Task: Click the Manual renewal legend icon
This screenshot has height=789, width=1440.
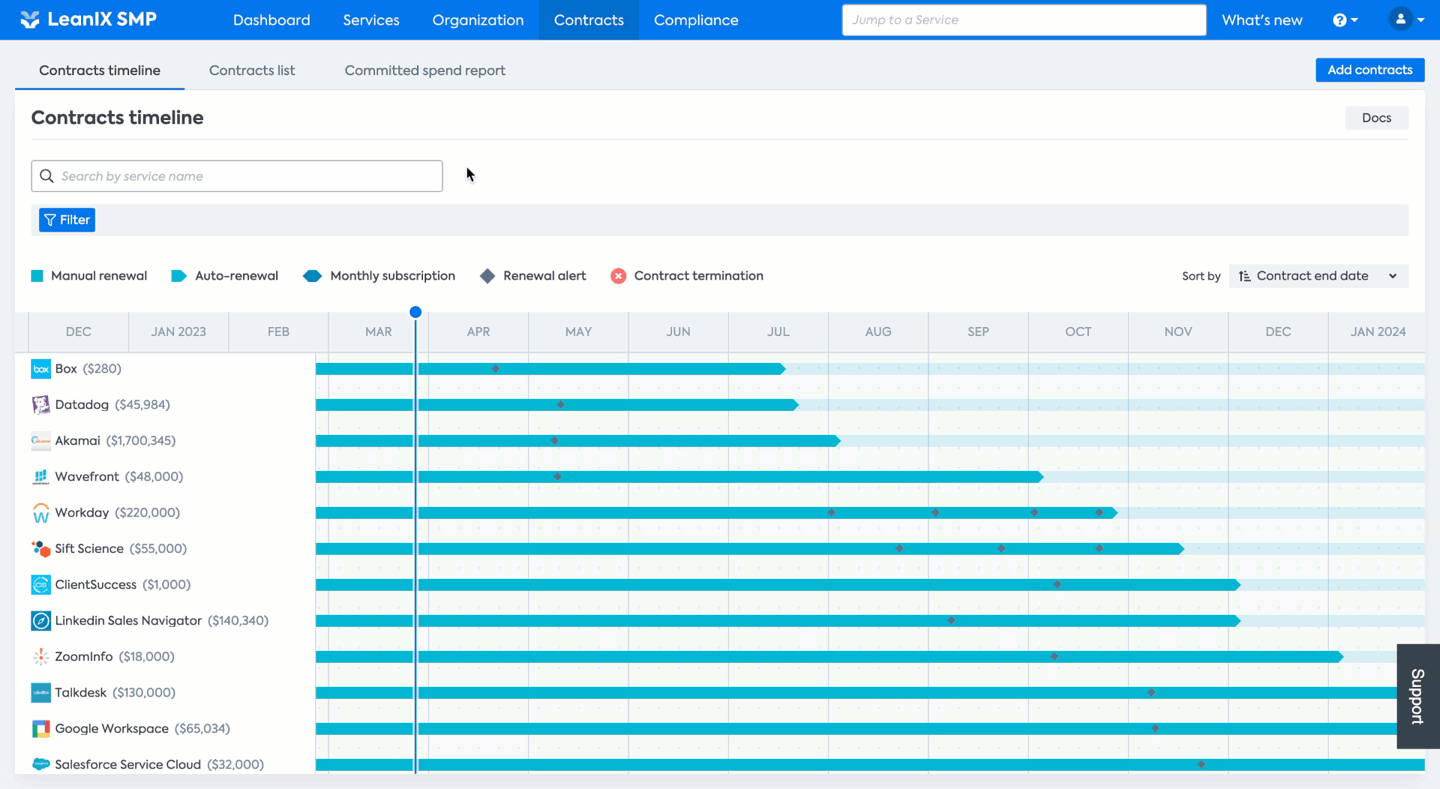Action: 37,276
